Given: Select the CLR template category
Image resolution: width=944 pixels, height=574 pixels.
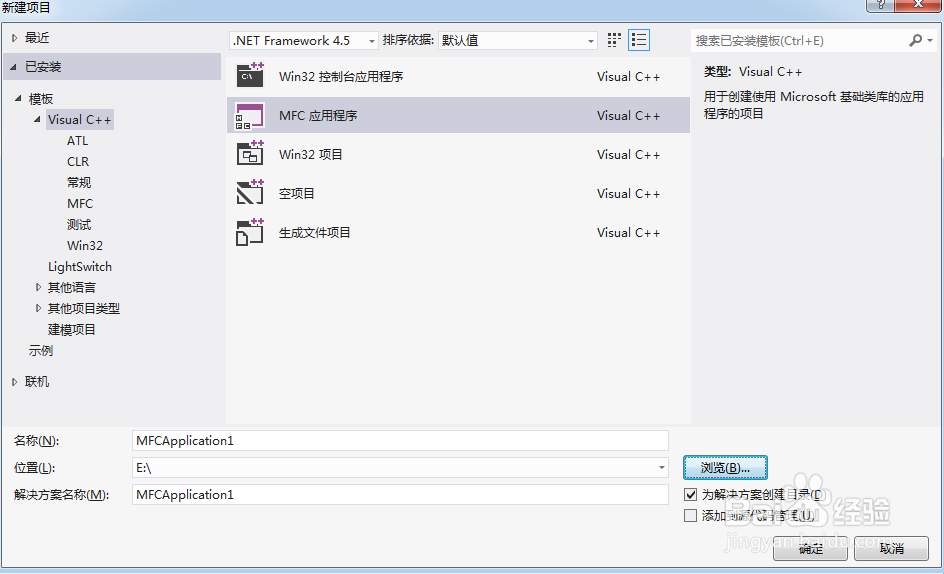Looking at the screenshot, I should (x=78, y=161).
